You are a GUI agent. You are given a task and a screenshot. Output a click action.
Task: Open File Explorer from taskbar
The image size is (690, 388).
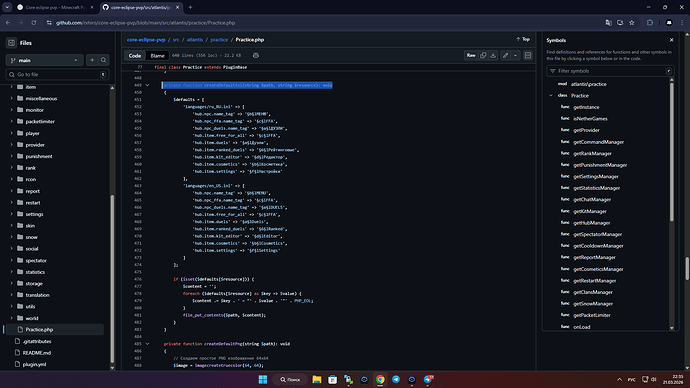(316, 379)
